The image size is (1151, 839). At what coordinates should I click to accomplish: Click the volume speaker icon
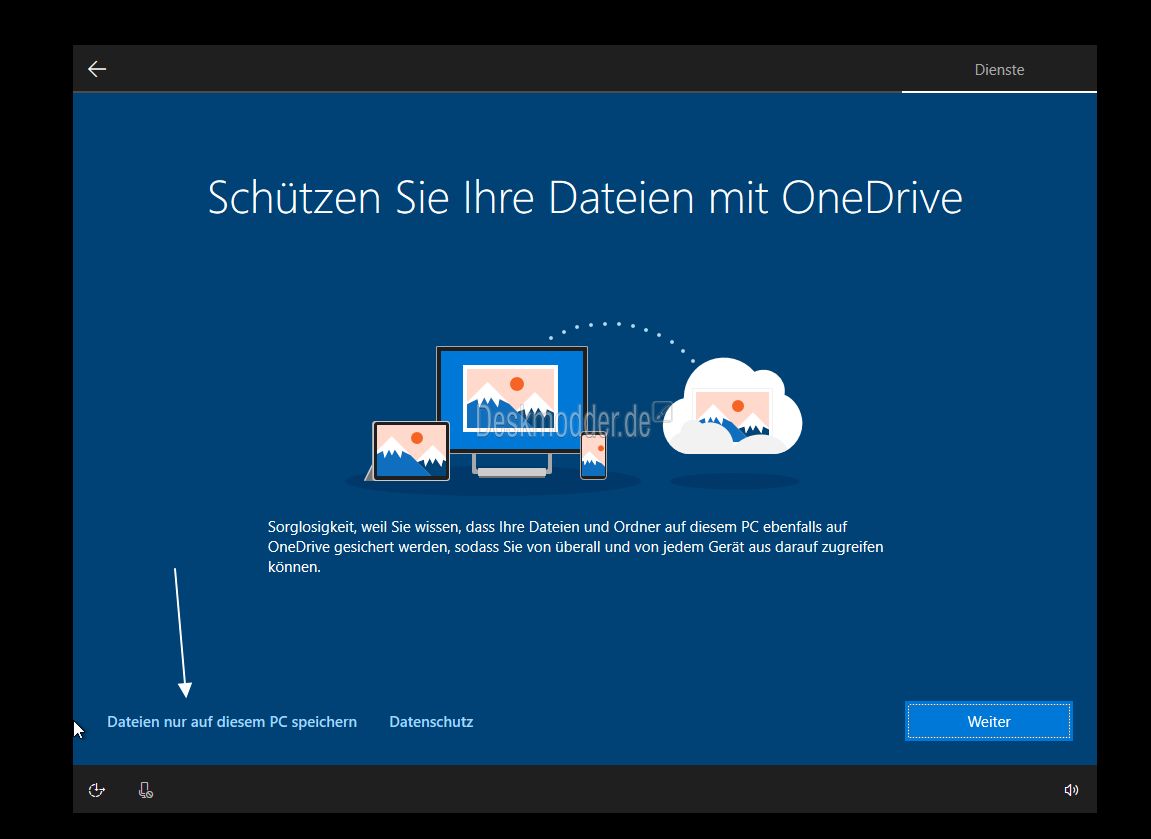pos(1071,790)
